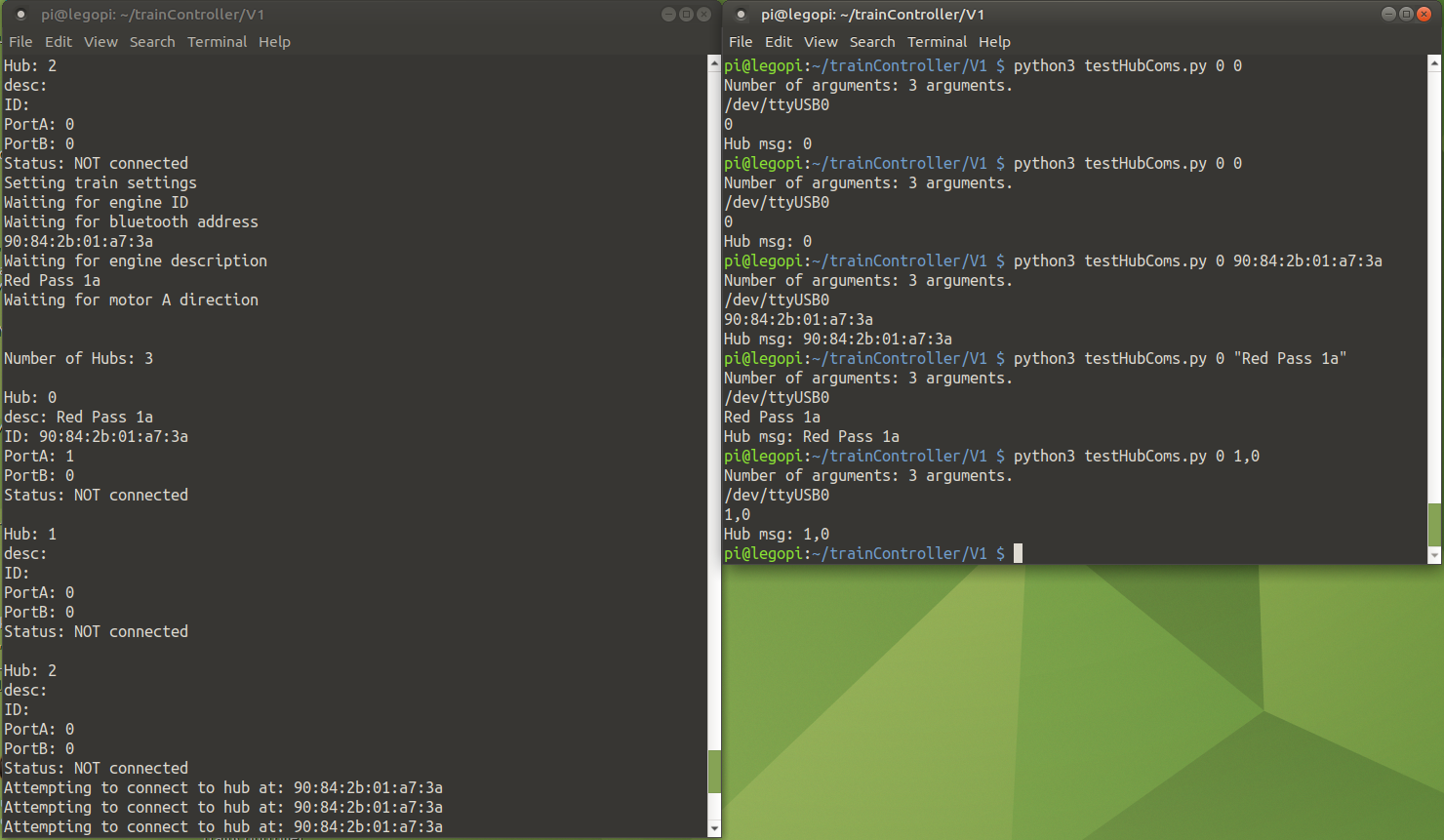Click the scrollbar thumb in the left terminal
Image resolution: width=1444 pixels, height=840 pixels.
point(714,772)
